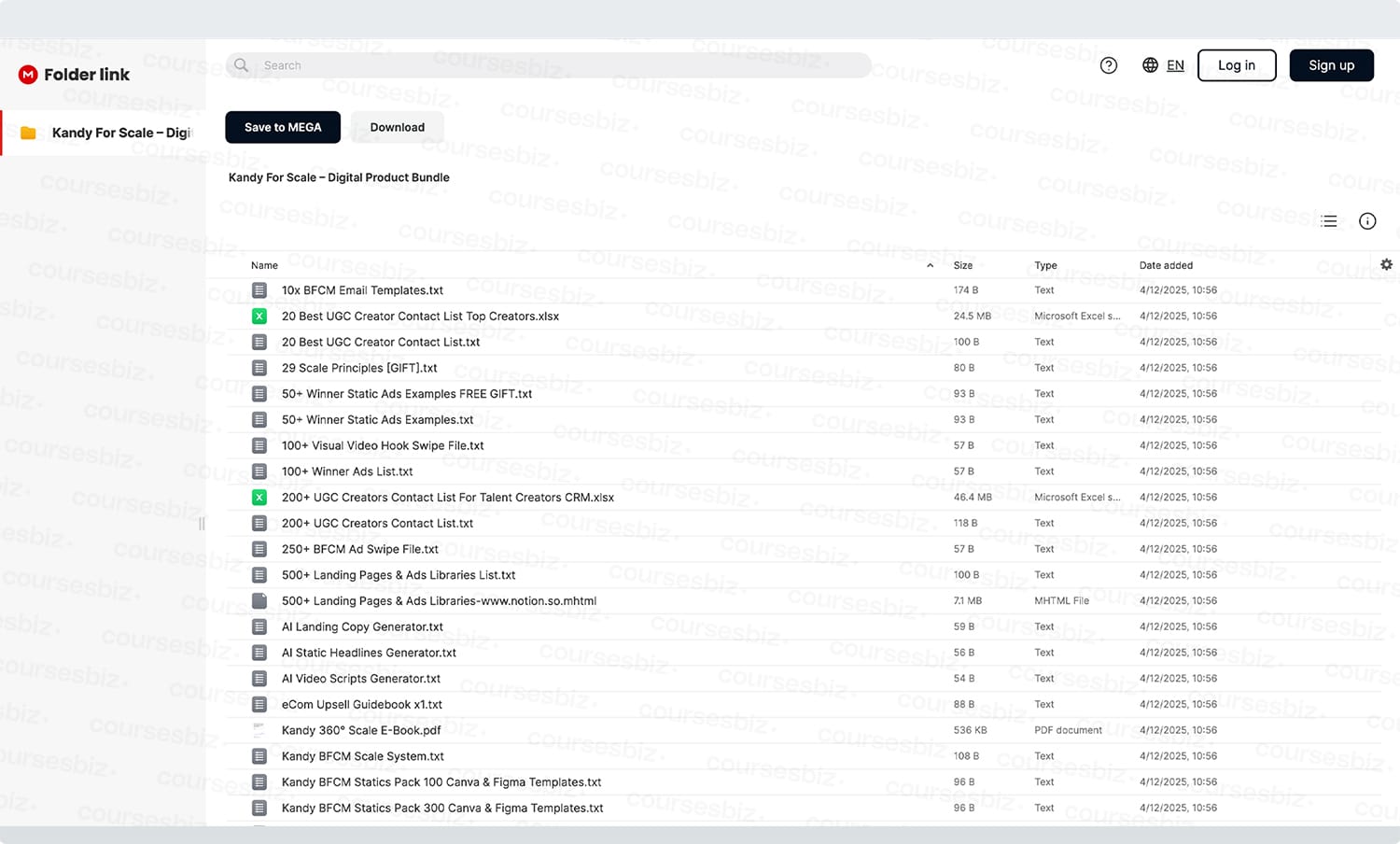The width and height of the screenshot is (1400, 844).
Task: Click file icon of 10x BFCM Email Templates.txt
Action: point(259,290)
